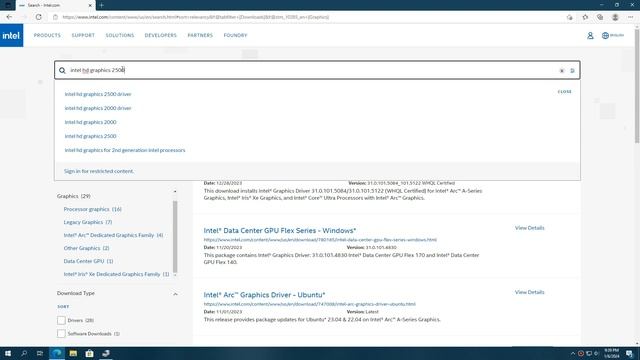Open the browser collections icon
Image resolution: width=640 pixels, height=360 pixels.
click(600, 17)
